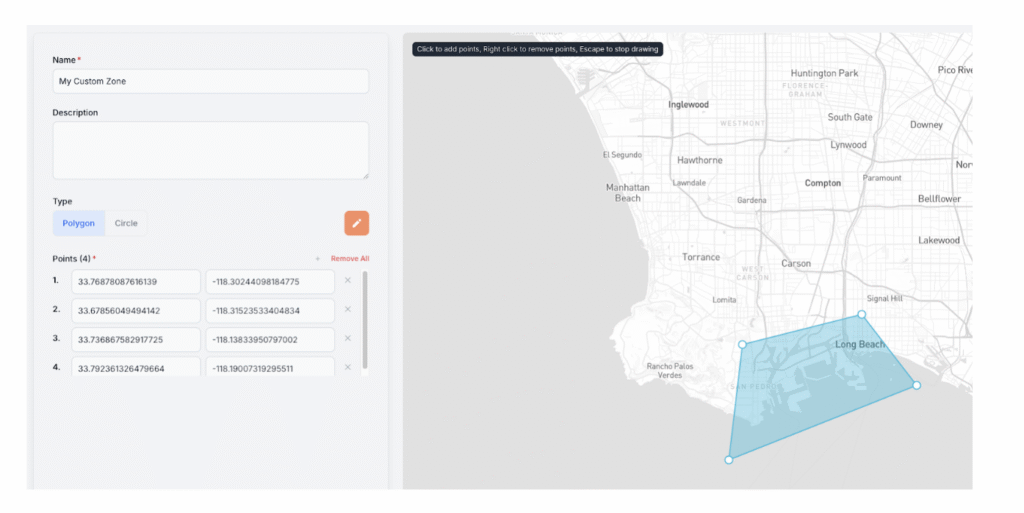Remove point 3 from the points list
The width and height of the screenshot is (1024, 513).
pos(348,339)
